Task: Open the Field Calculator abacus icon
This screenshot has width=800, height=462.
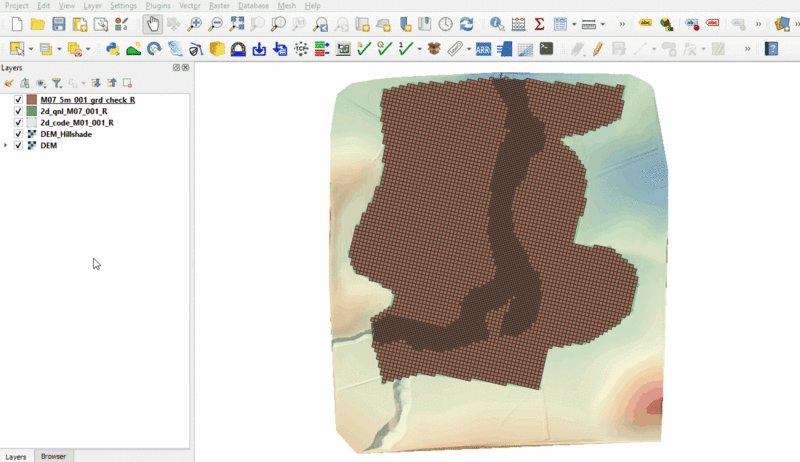Action: [x=518, y=24]
